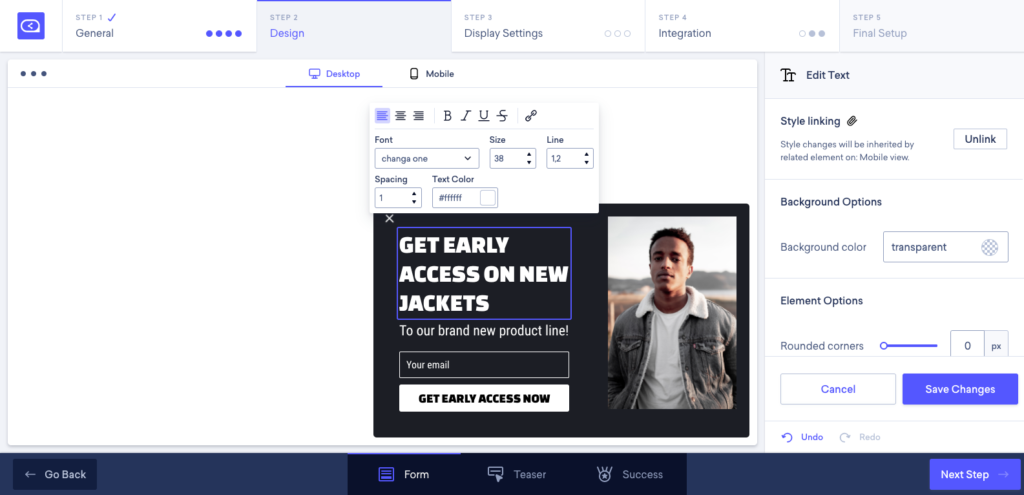Increase the Line height stepper

click(586, 155)
